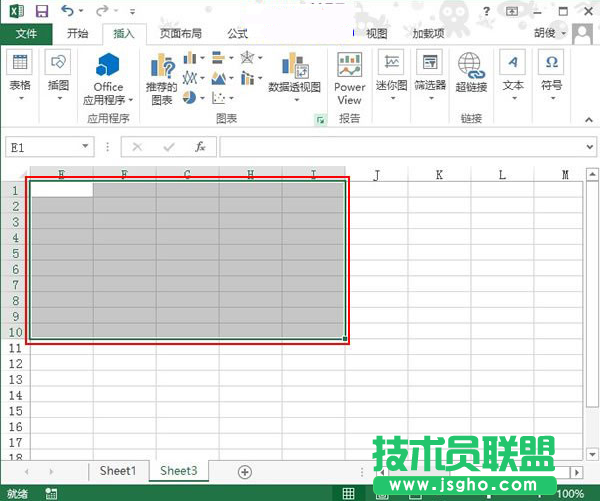
Task: Insert a scatter chart
Action: [x=218, y=98]
